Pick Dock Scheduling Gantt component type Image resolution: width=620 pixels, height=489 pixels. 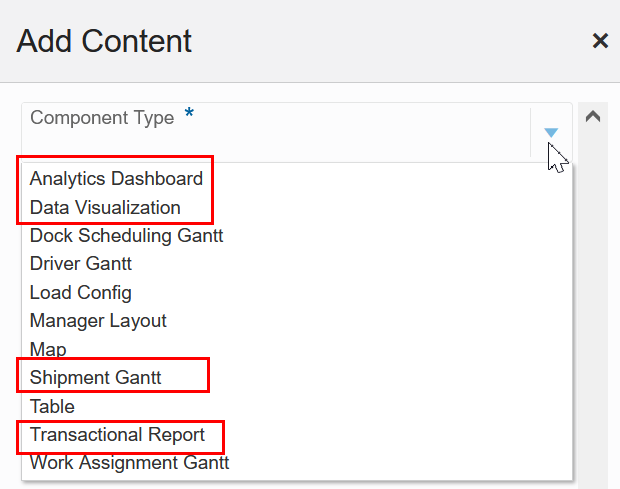point(126,236)
